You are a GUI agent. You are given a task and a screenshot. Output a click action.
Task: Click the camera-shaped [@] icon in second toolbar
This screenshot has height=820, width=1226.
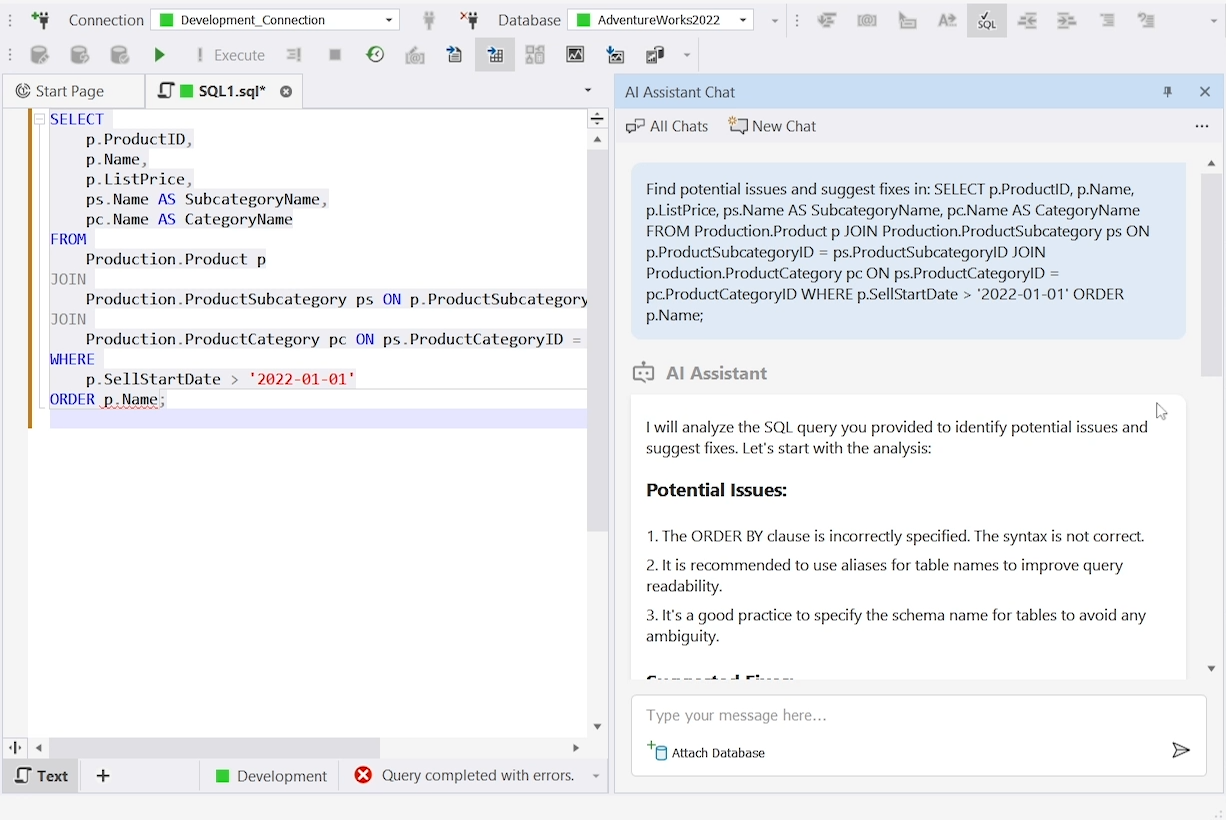click(415, 55)
